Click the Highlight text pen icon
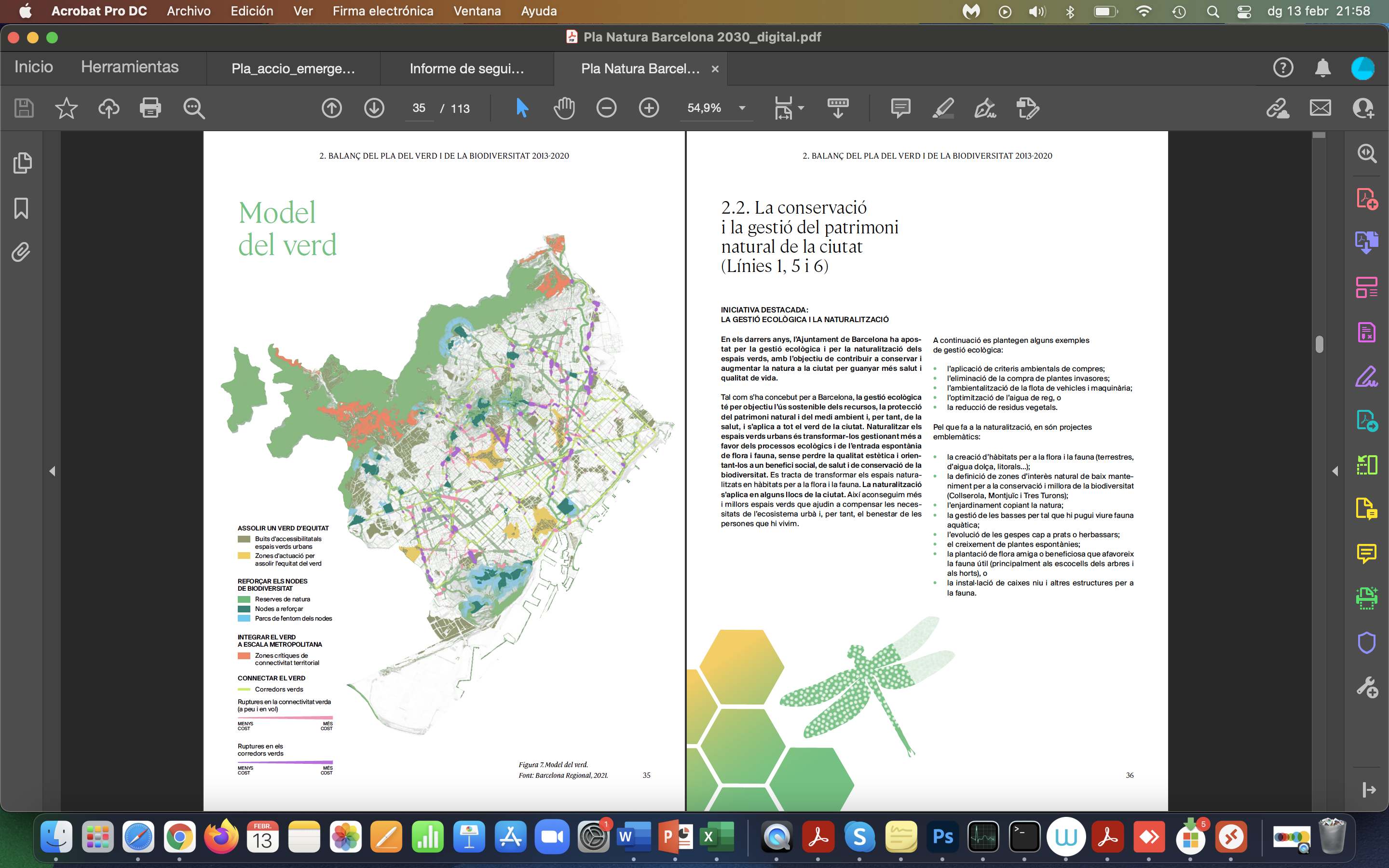 click(x=943, y=108)
